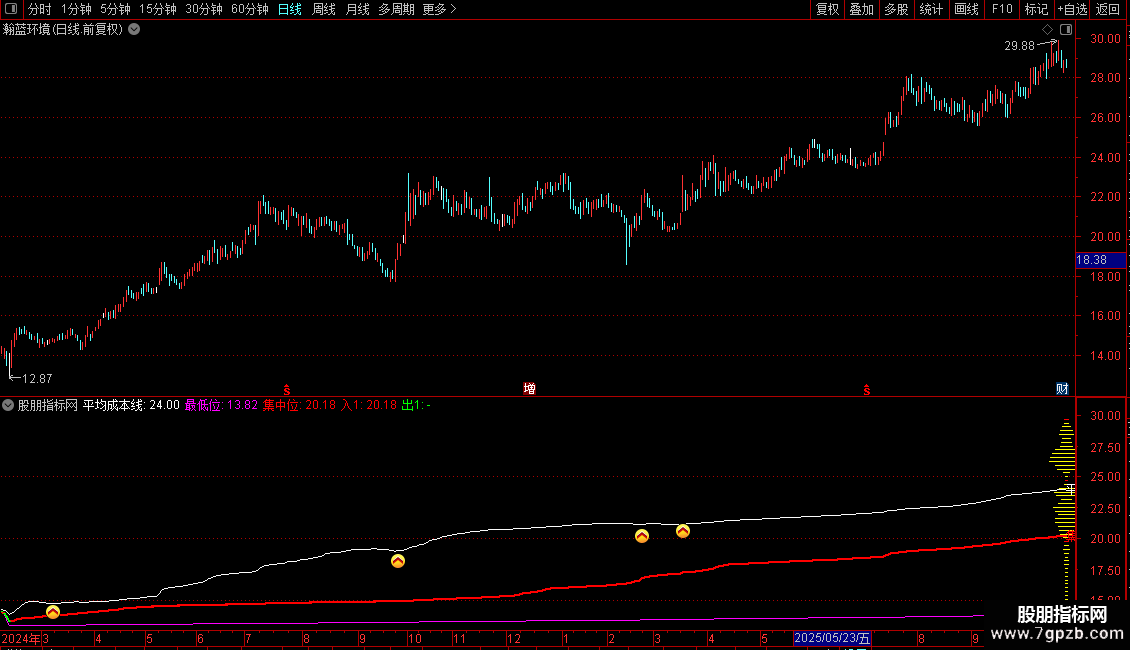The width and height of the screenshot is (1130, 650).
Task: Click the 29.88 high price label
Action: 1019,45
